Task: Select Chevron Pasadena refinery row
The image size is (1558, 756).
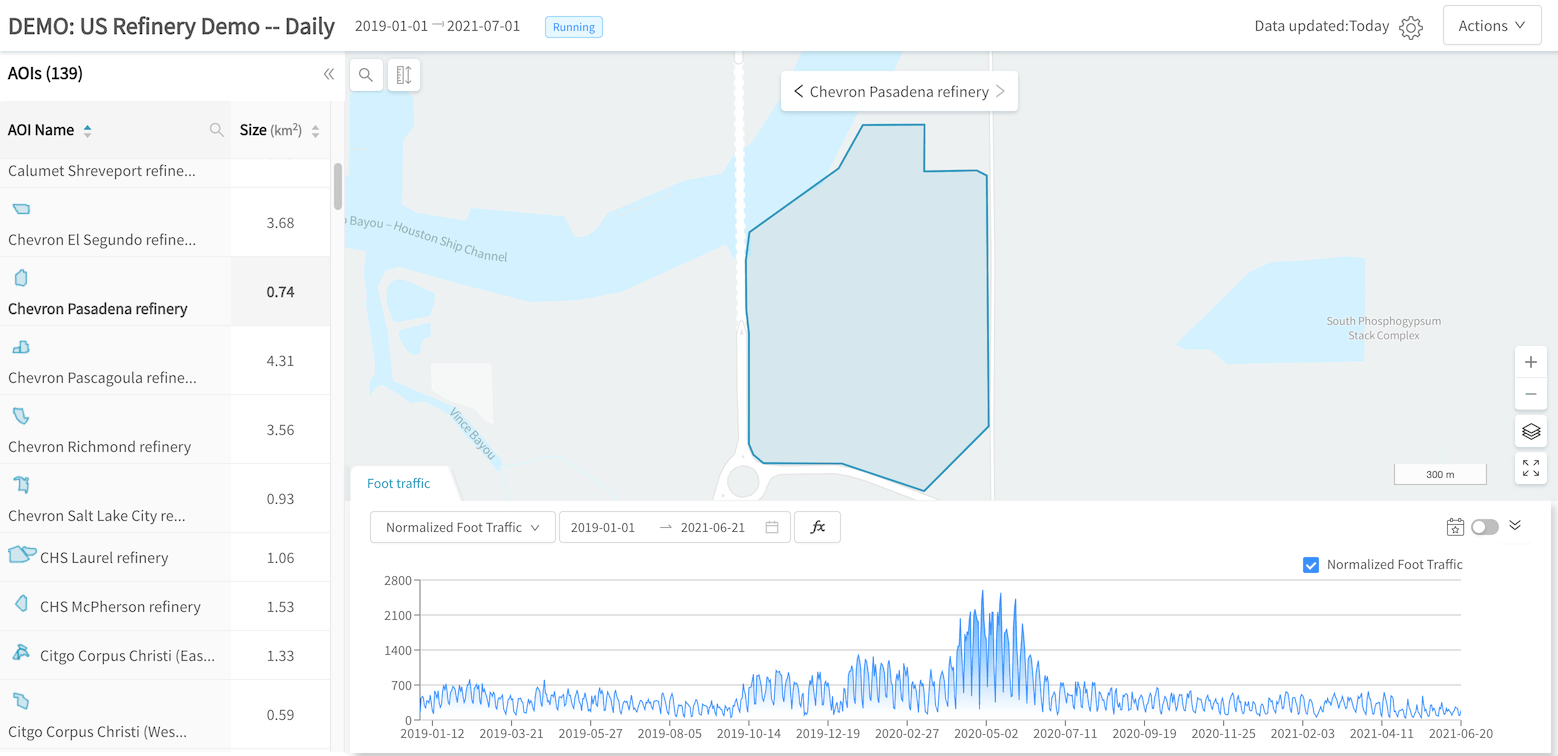Action: click(x=165, y=291)
